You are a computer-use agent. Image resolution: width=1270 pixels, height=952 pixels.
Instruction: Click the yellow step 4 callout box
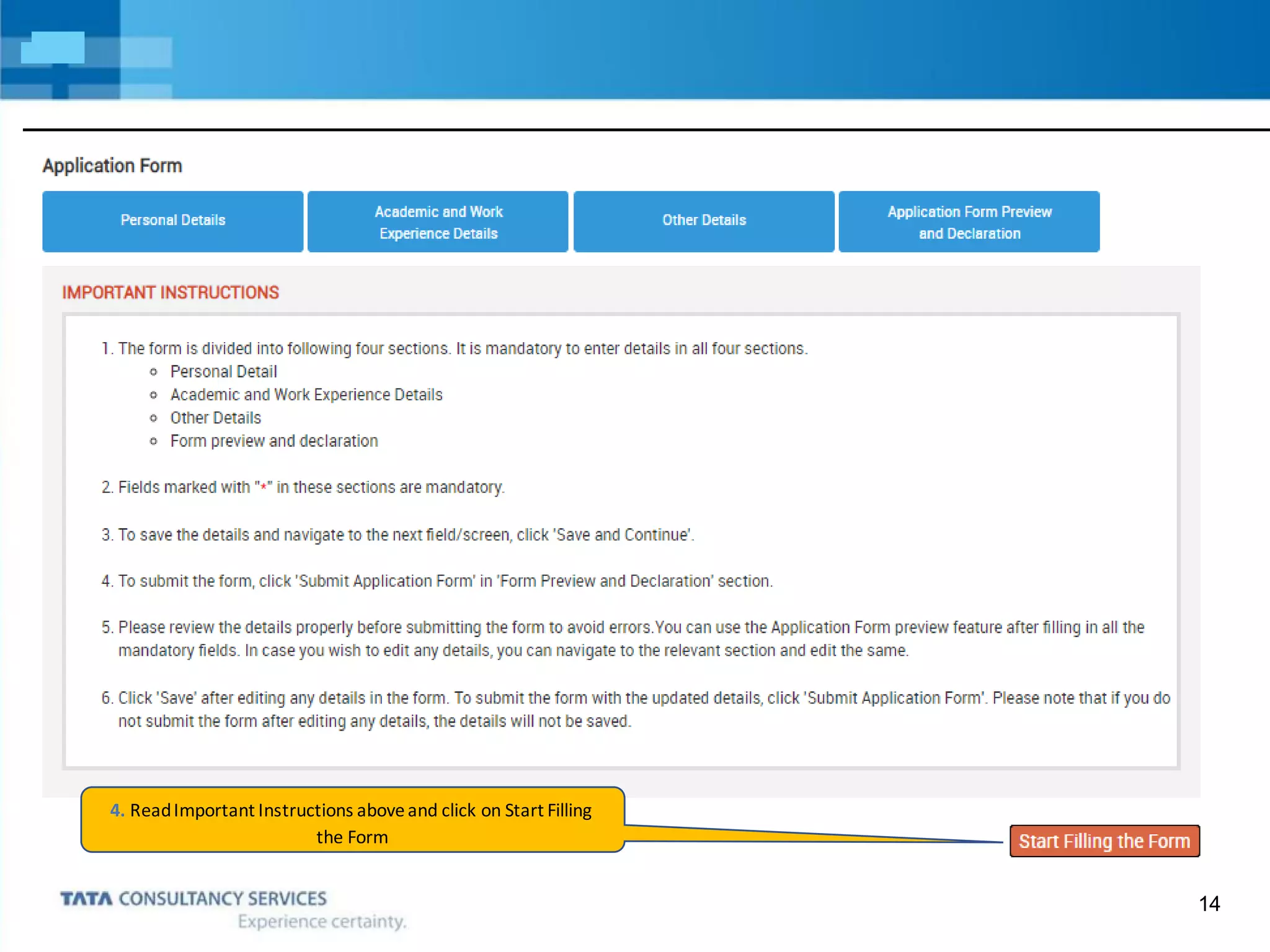[x=352, y=820]
